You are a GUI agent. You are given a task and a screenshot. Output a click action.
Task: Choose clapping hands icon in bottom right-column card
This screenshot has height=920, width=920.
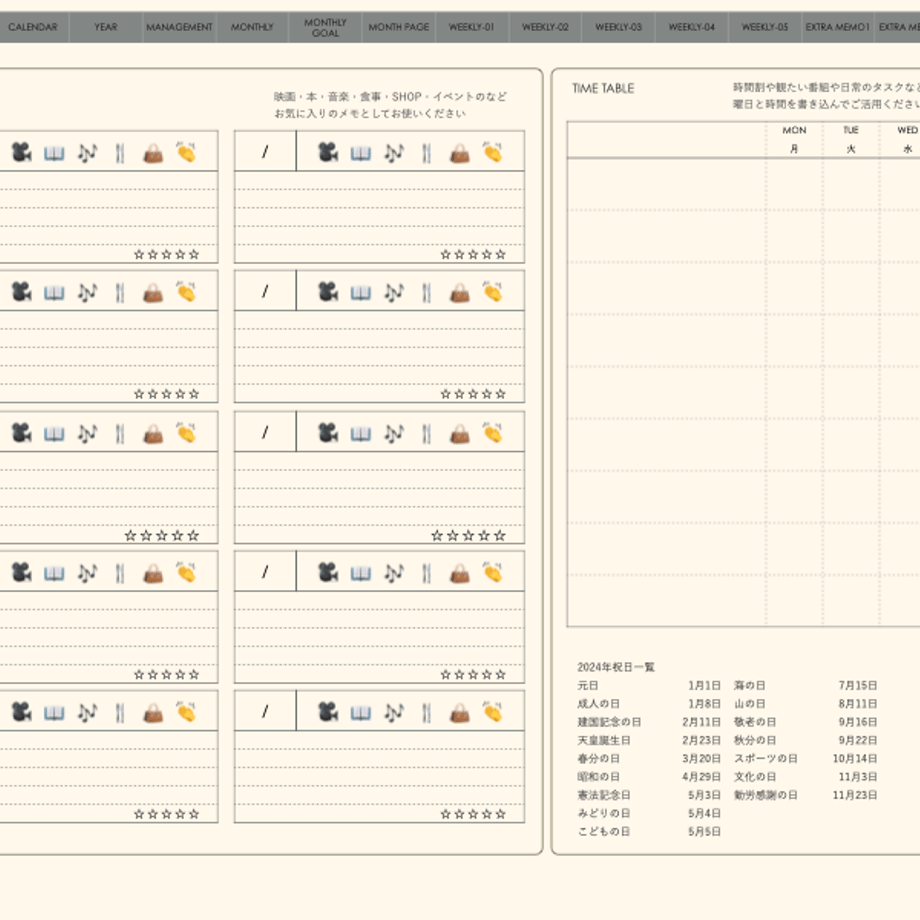point(493,711)
